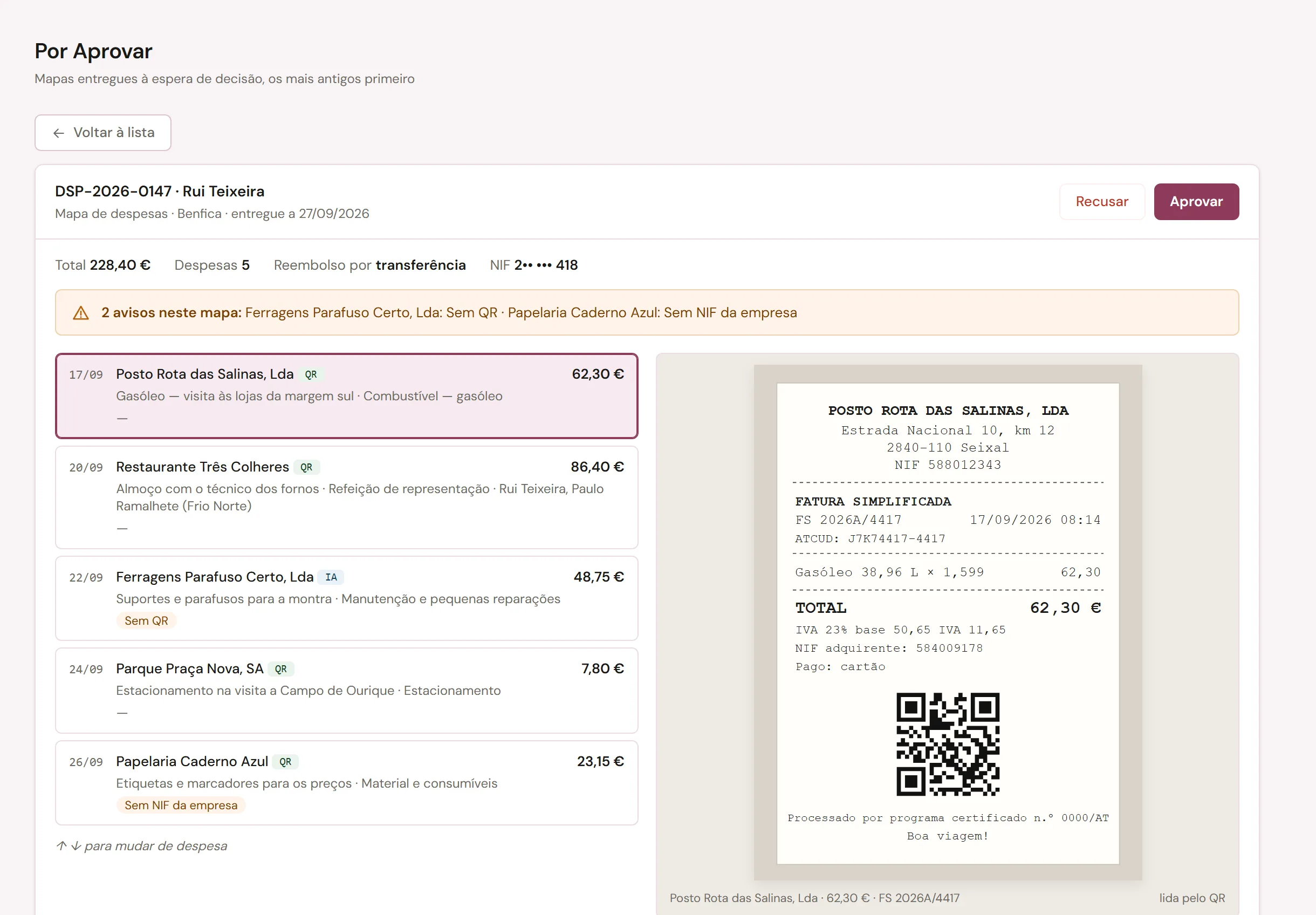Click QR badge beside Parque Praça Nova

[x=281, y=669]
